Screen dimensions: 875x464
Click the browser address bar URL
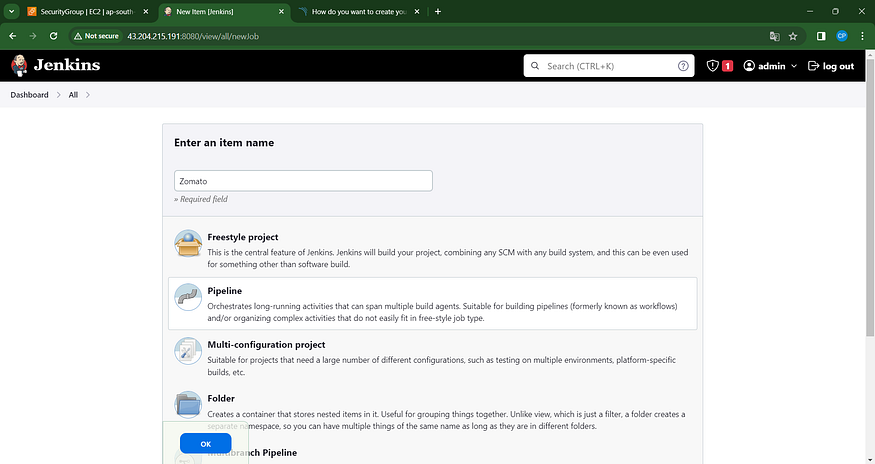click(x=193, y=36)
